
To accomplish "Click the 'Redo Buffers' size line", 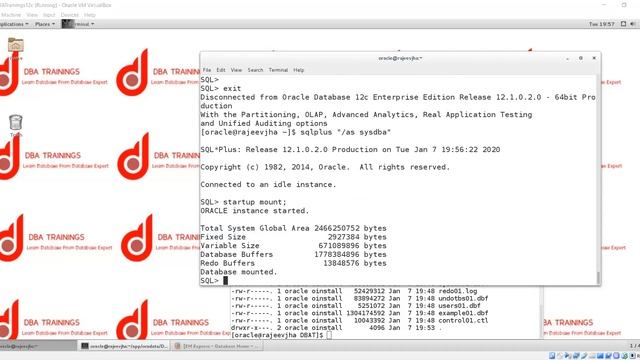I will tap(293, 263).
